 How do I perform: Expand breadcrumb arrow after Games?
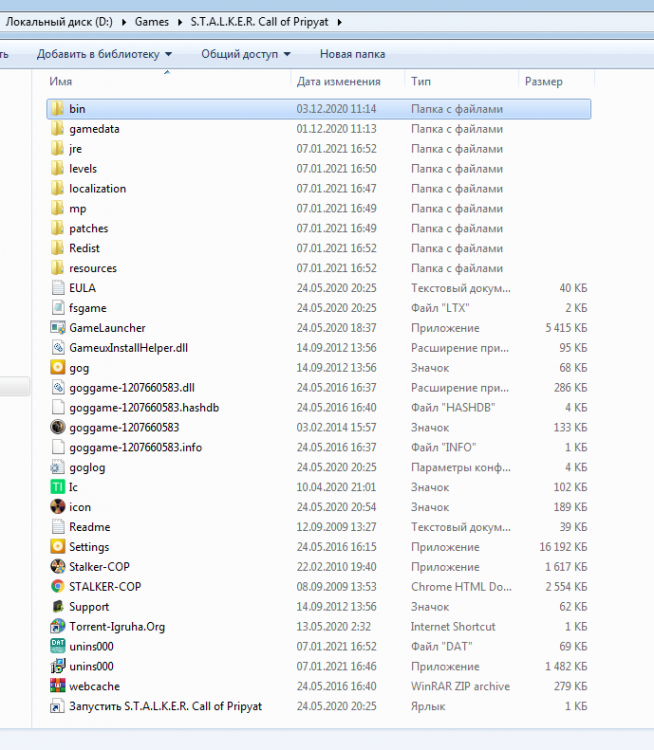pyautogui.click(x=180, y=22)
